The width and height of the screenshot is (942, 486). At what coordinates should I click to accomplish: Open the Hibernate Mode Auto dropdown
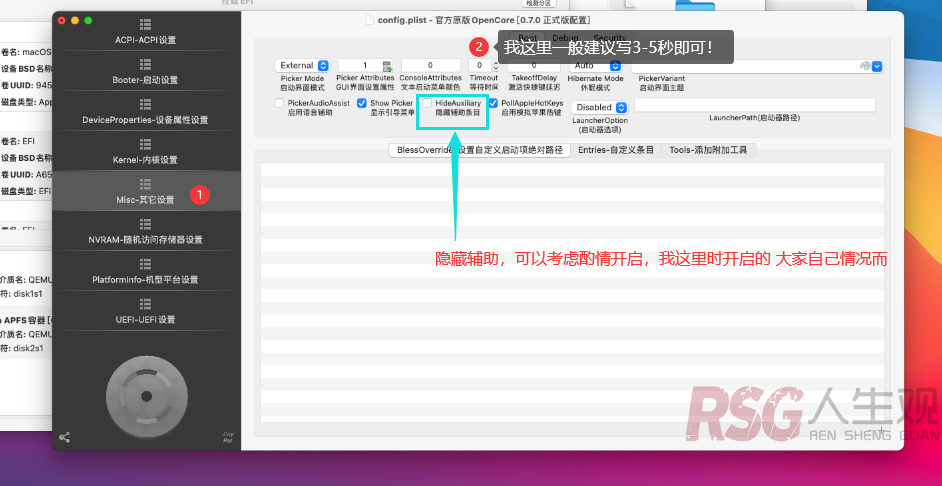point(595,65)
